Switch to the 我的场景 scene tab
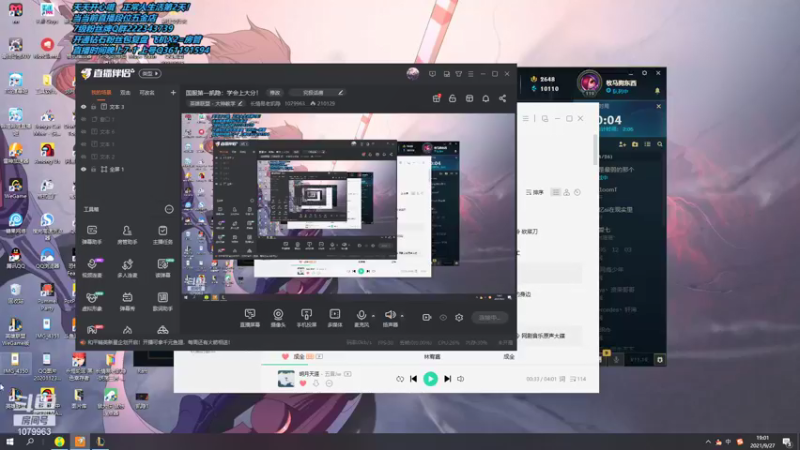Screen dimensions: 800x450 click(101, 93)
